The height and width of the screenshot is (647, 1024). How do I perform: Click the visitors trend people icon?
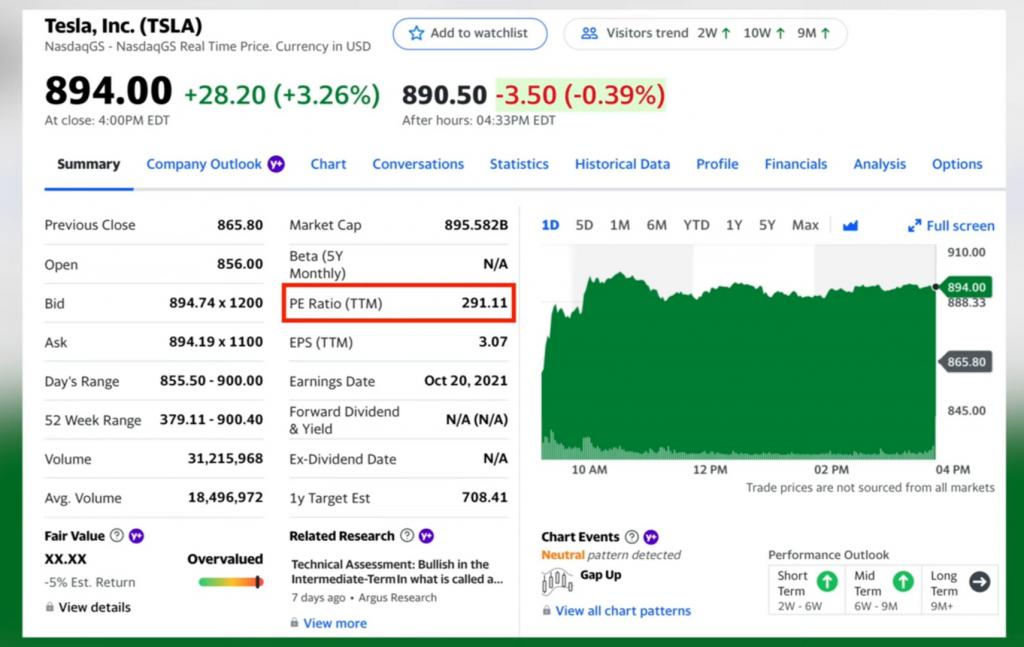coord(589,33)
